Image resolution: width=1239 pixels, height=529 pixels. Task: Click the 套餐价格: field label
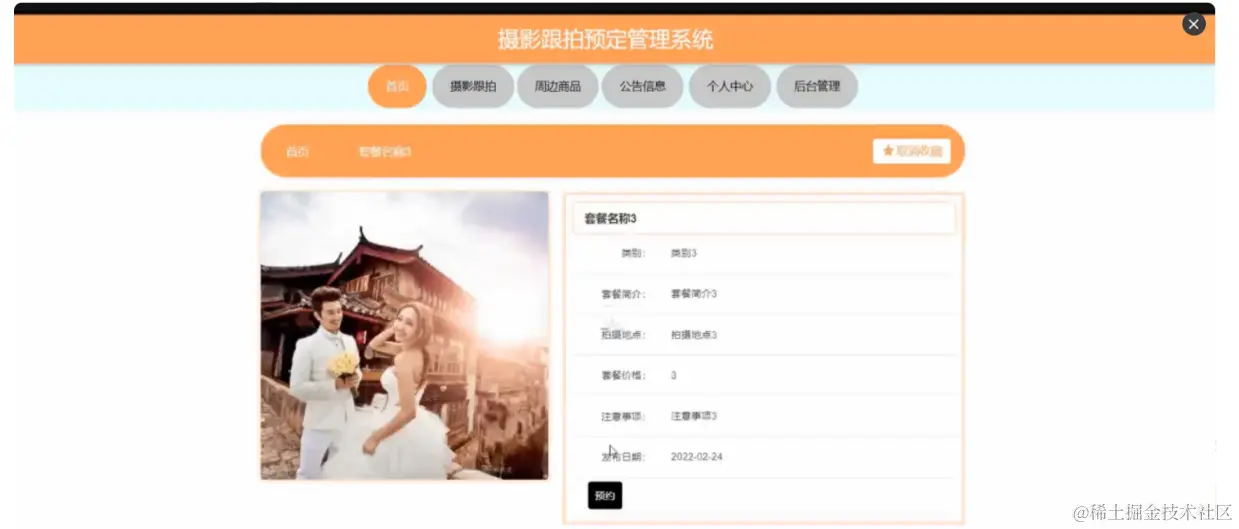(x=623, y=376)
